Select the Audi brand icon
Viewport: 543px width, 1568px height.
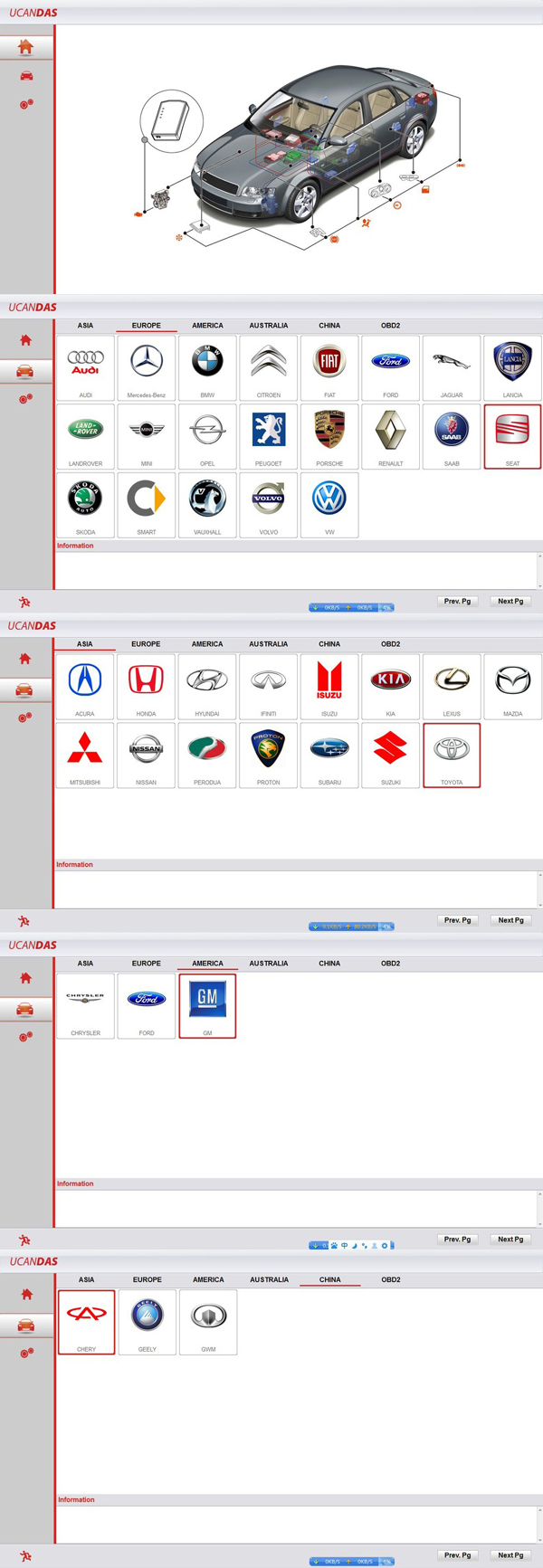(x=85, y=366)
